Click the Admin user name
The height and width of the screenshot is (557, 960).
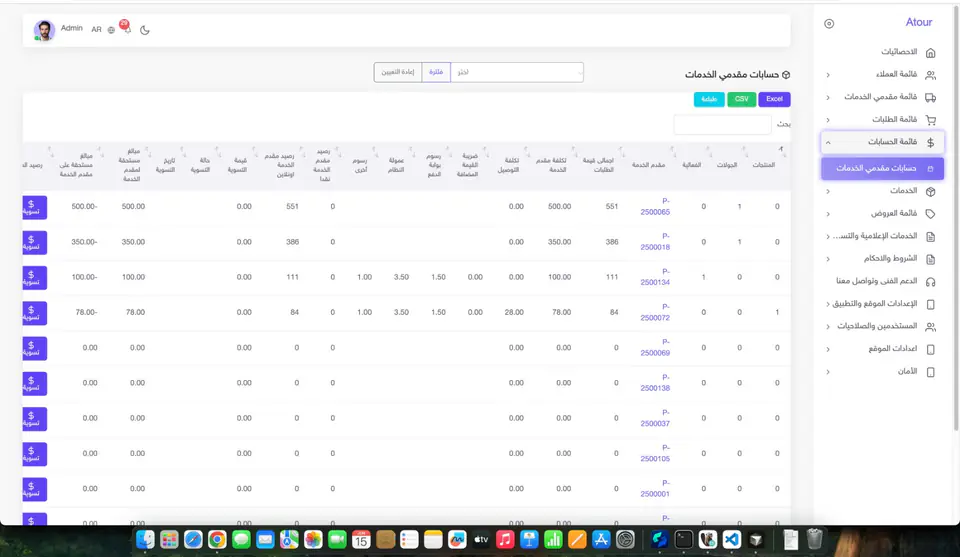point(72,28)
